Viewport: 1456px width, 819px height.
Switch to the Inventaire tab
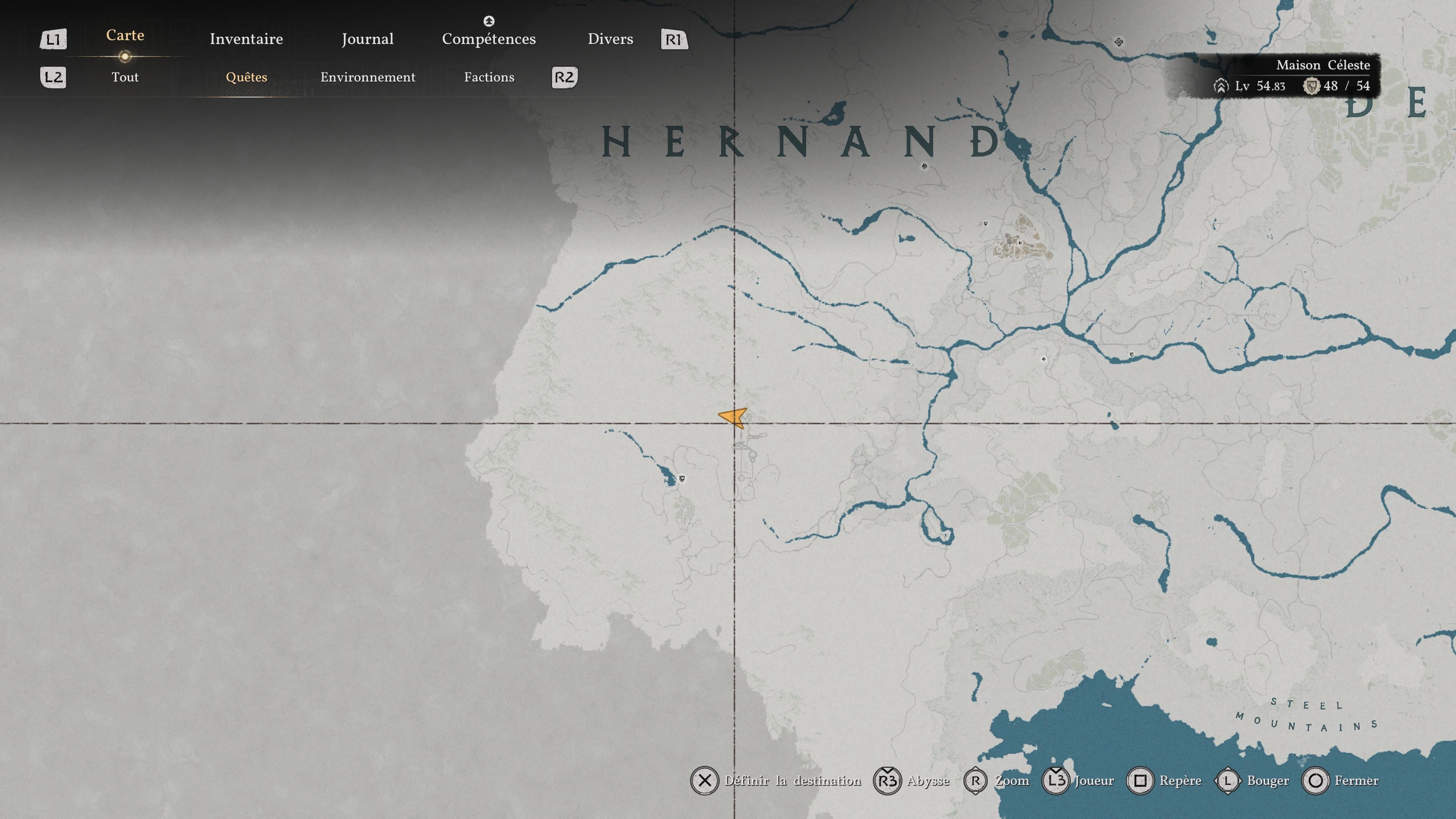pos(246,39)
